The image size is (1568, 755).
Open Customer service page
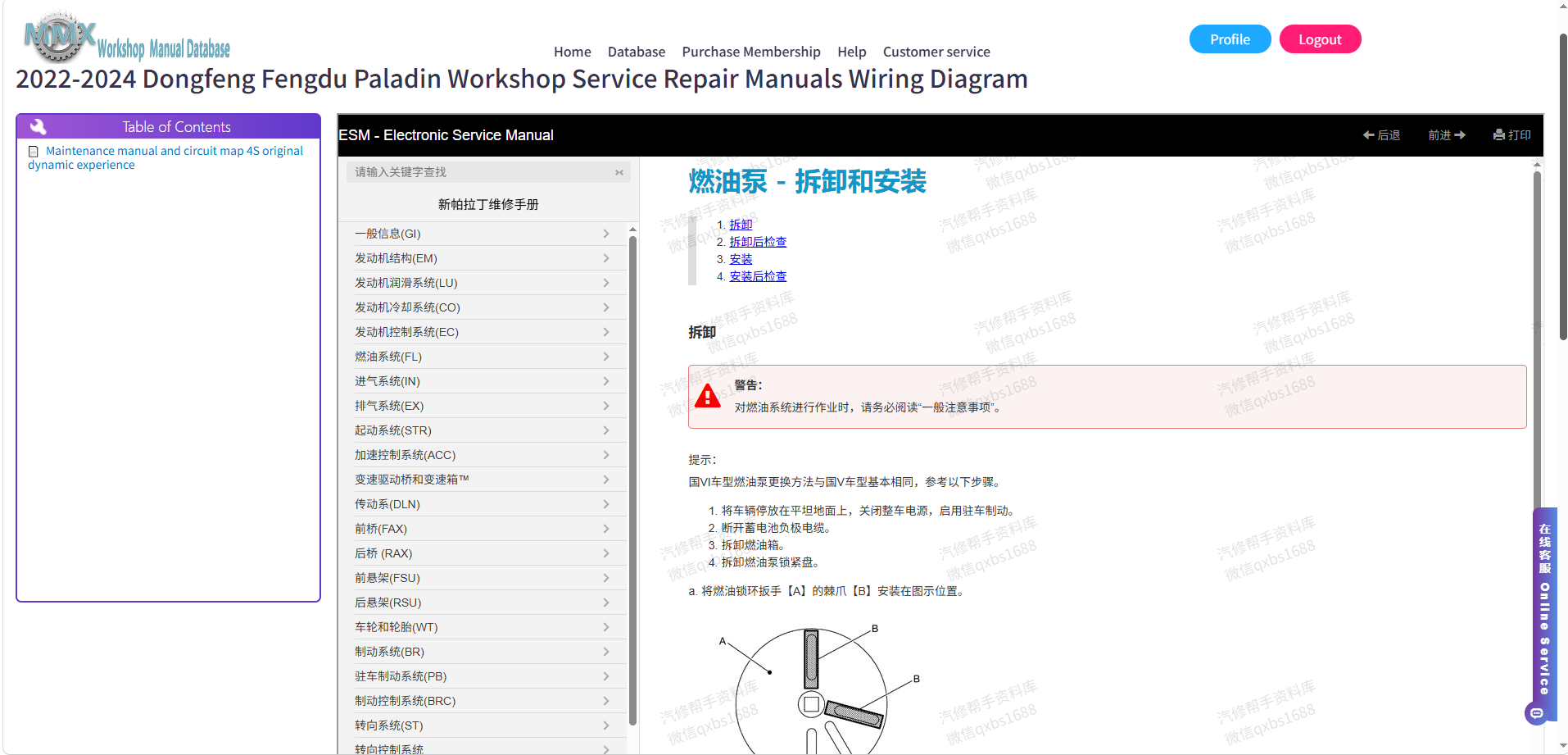pyautogui.click(x=936, y=52)
